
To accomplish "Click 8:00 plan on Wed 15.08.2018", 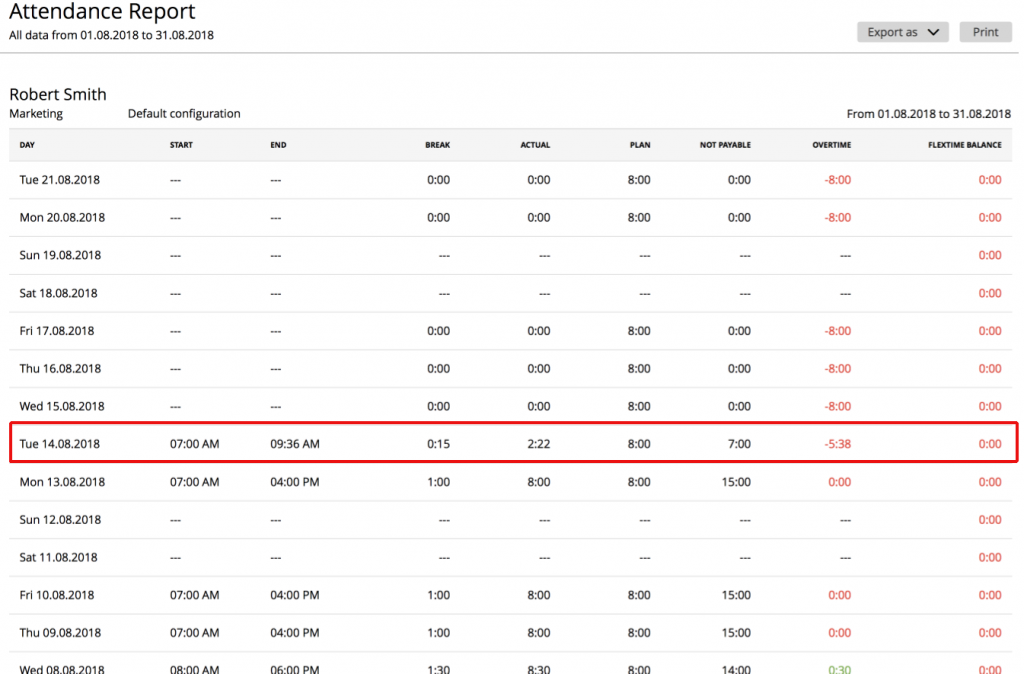I will (639, 406).
